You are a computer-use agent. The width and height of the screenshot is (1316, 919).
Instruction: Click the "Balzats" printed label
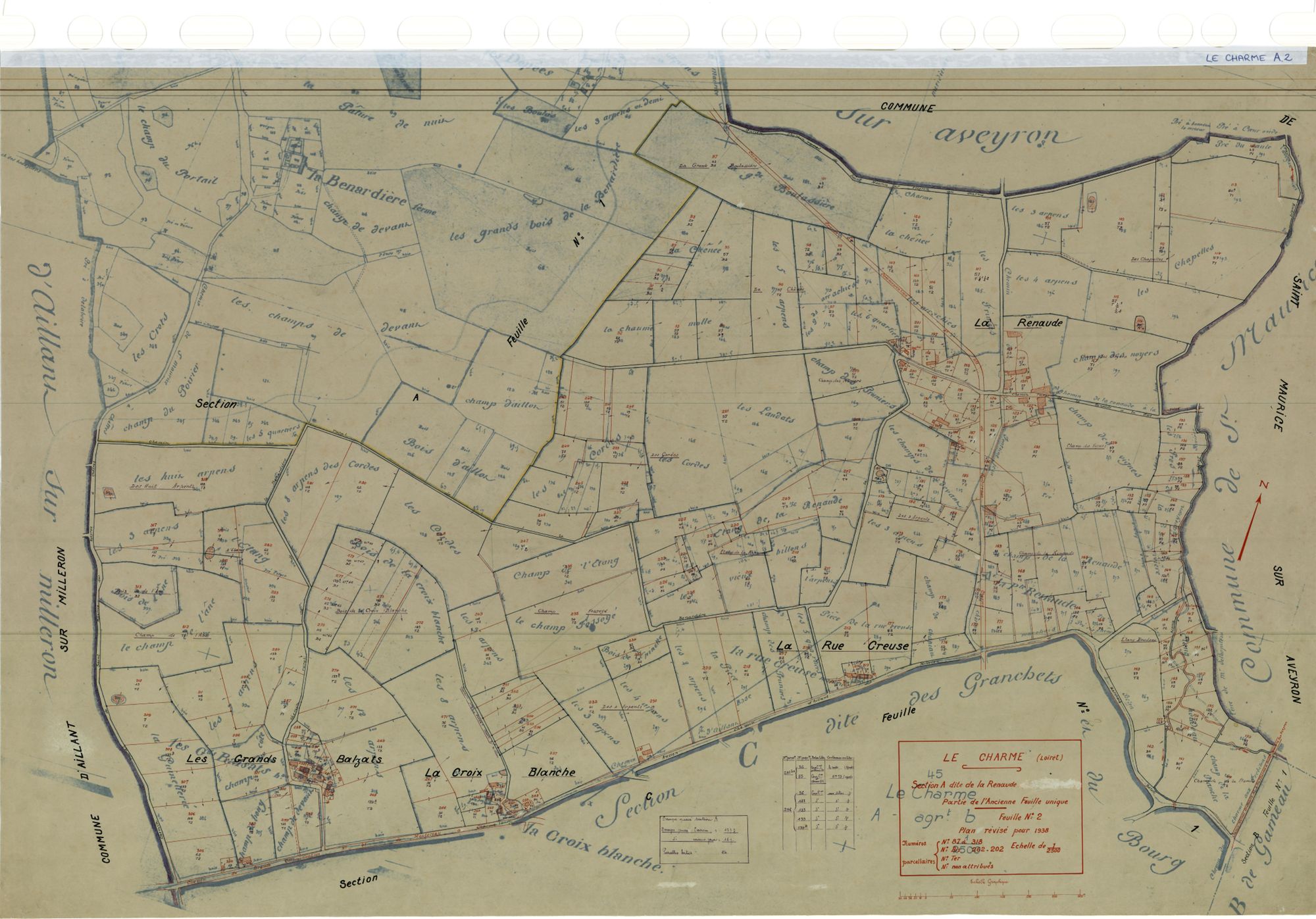point(359,759)
